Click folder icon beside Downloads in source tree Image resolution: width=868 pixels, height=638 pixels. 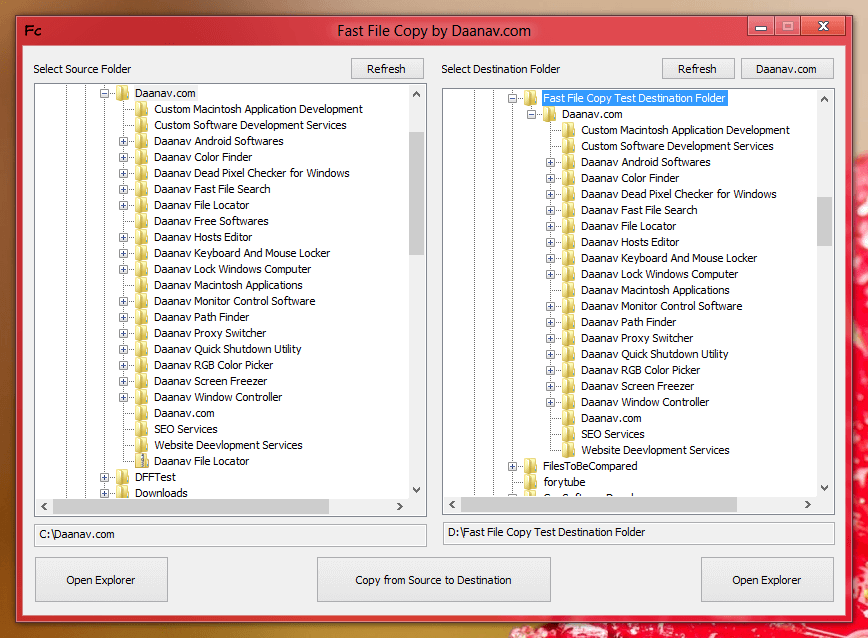coord(123,493)
